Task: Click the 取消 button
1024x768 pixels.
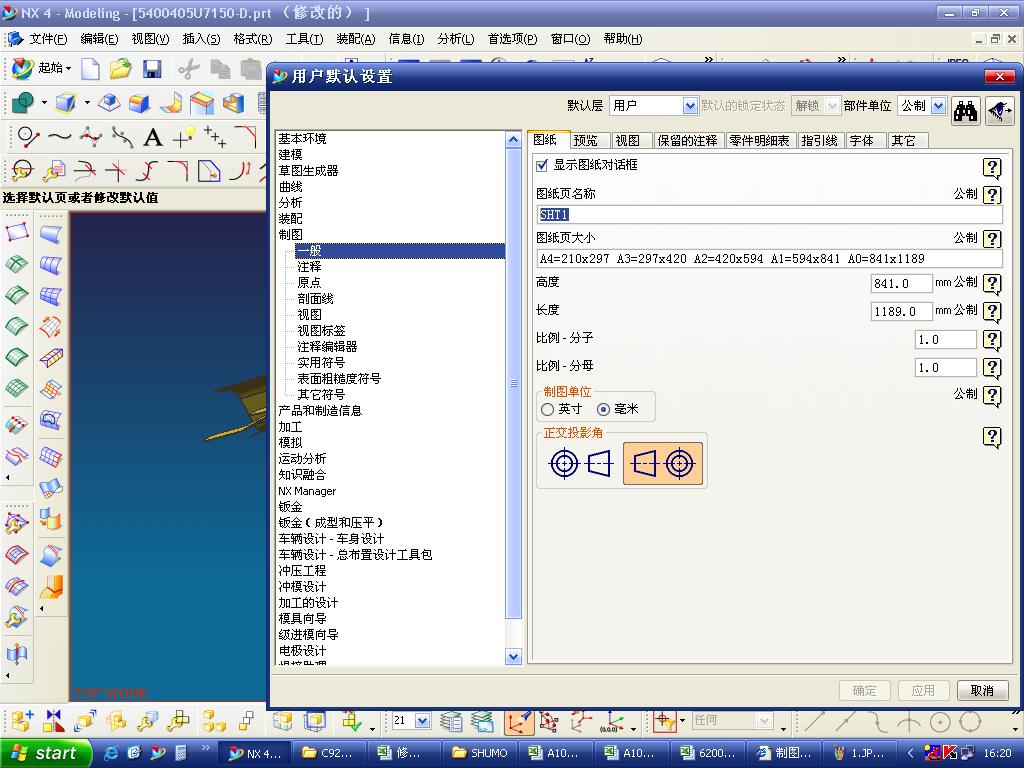Action: pos(982,690)
